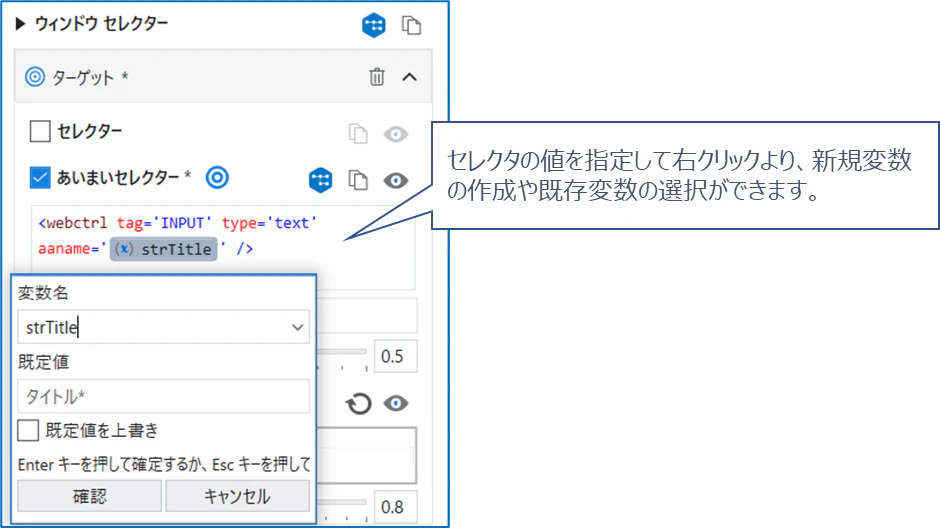Click the target bullseye icon beside ターゲット
This screenshot has height=528, width=940.
tap(35, 77)
